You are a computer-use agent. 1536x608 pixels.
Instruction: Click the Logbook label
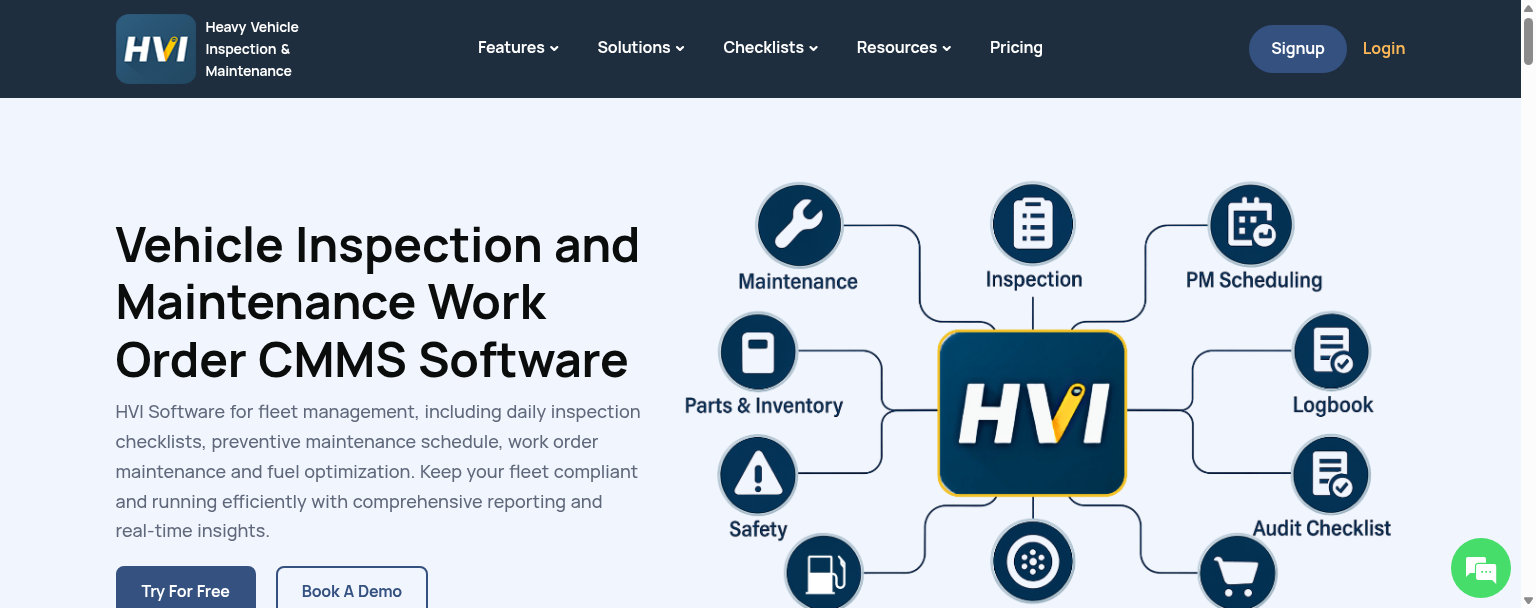click(1333, 405)
